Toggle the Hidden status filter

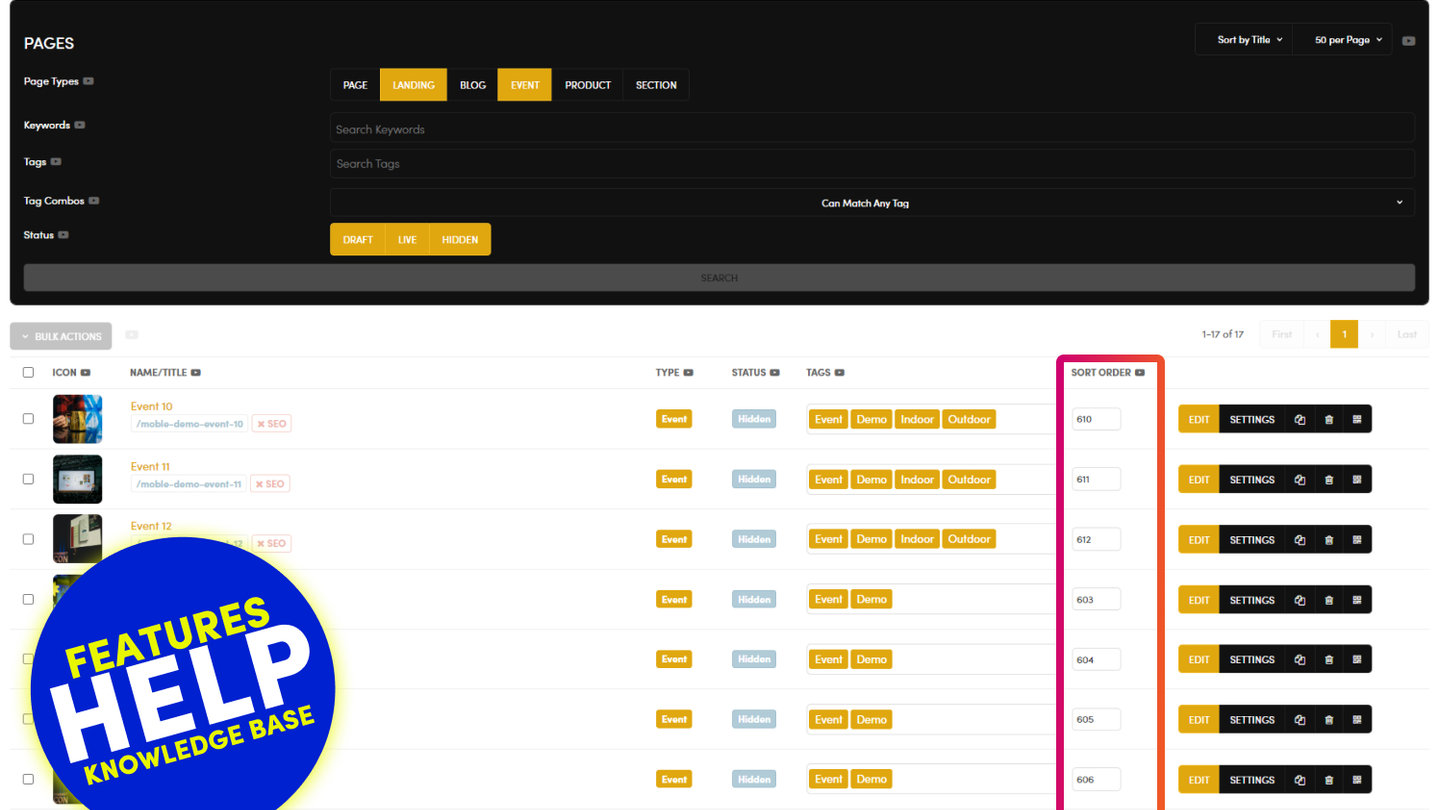(460, 240)
